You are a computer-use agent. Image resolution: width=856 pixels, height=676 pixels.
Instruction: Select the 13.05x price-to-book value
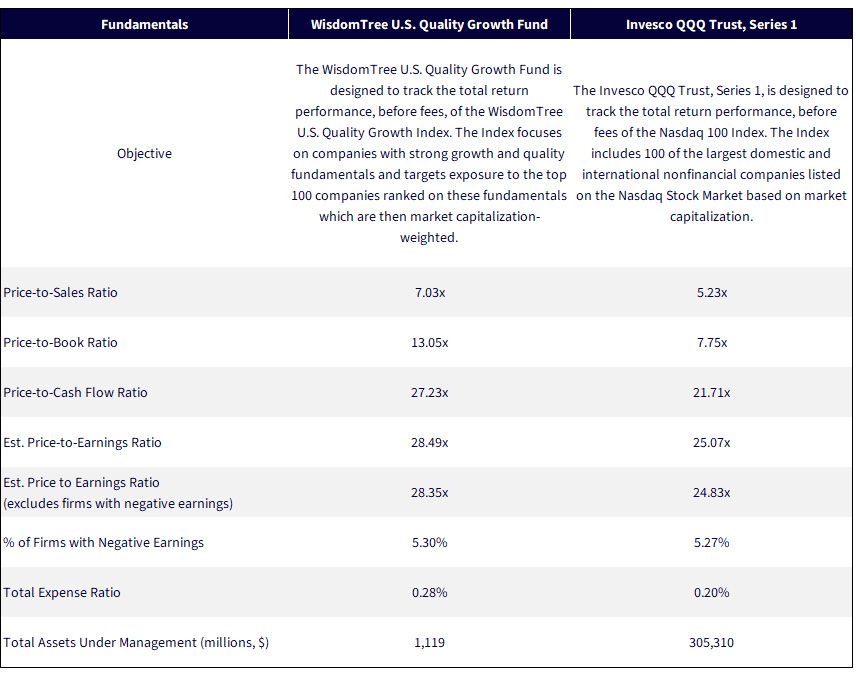pyautogui.click(x=430, y=342)
